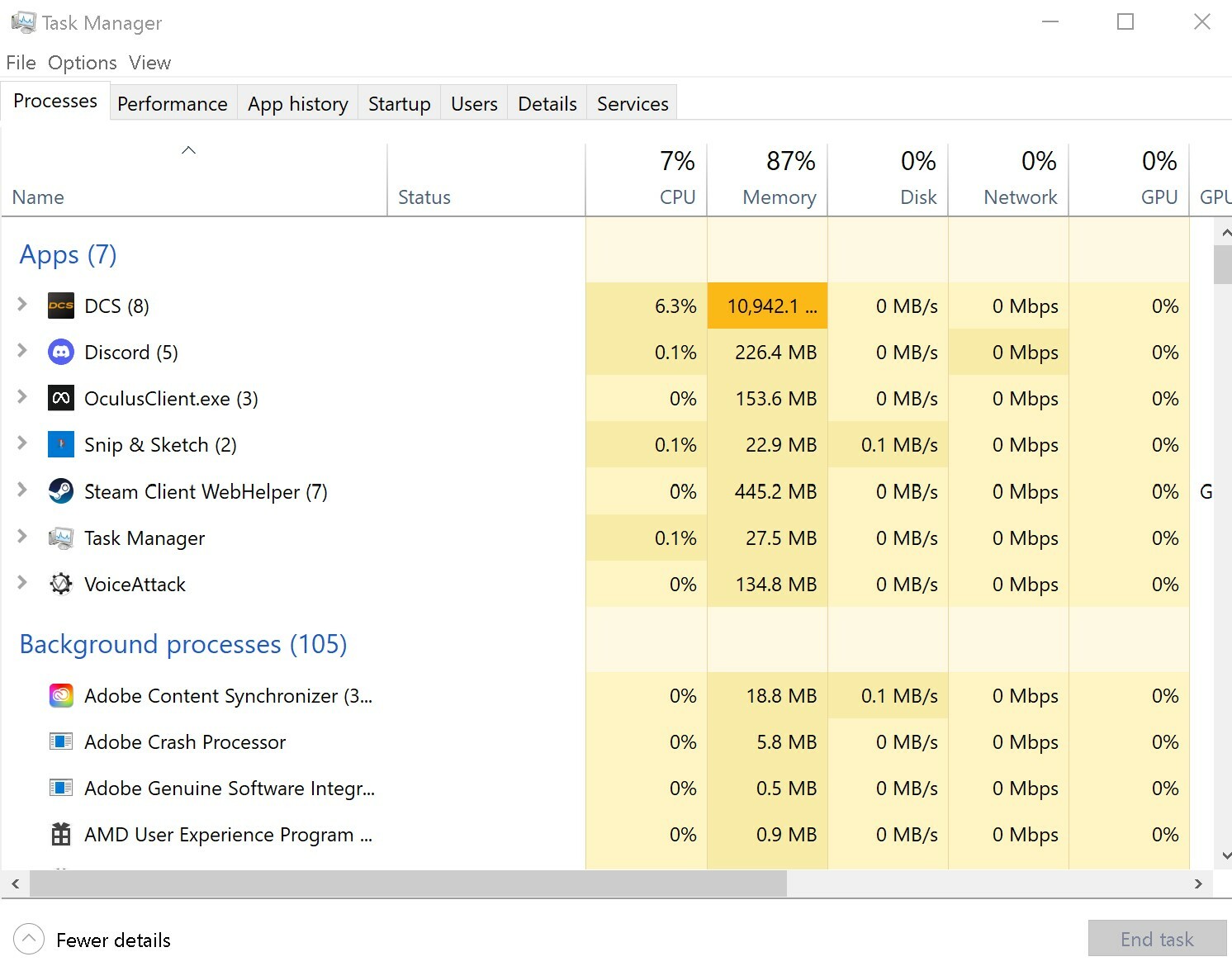Screen dimensions: 1232x971
Task: Expand the DCS process group
Action: coord(22,305)
